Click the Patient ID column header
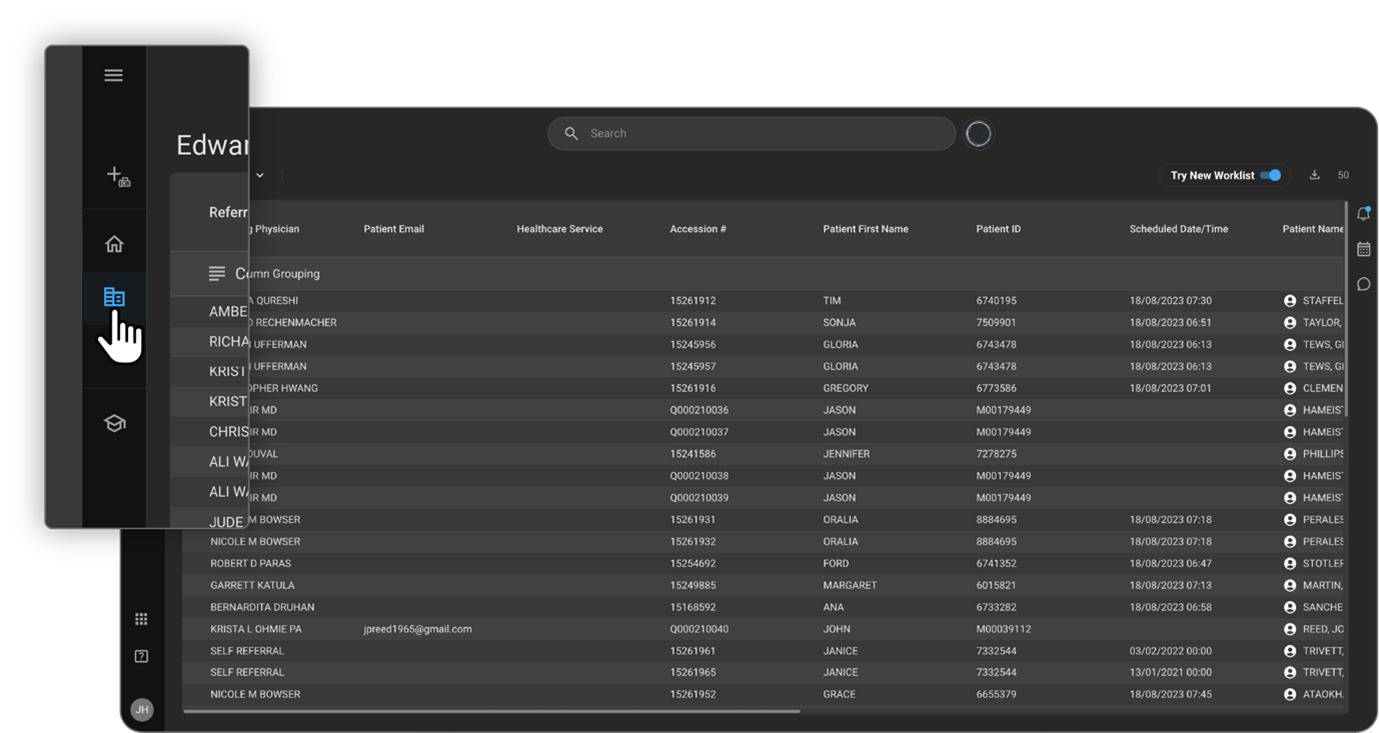 (998, 229)
